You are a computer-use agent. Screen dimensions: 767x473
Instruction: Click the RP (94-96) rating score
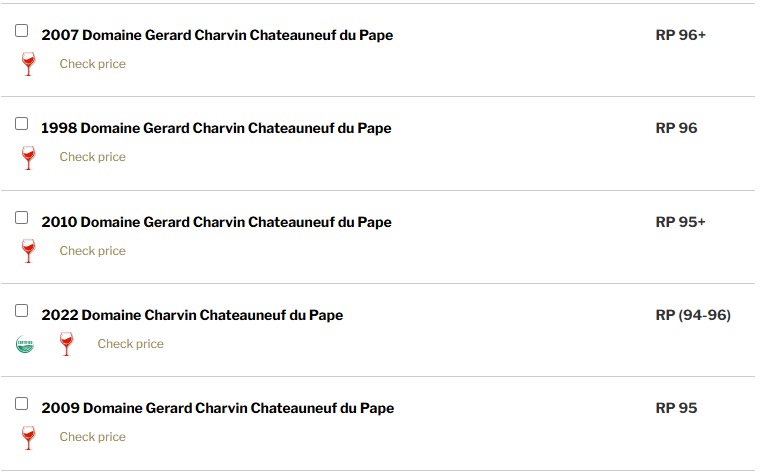693,315
